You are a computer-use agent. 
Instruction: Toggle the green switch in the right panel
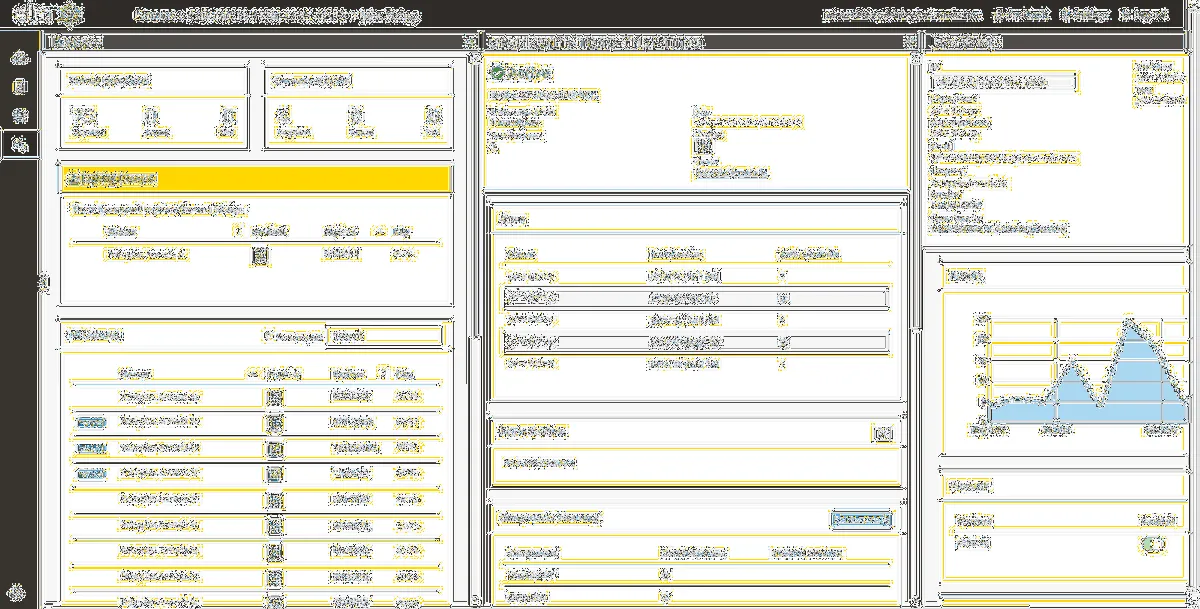[1155, 545]
